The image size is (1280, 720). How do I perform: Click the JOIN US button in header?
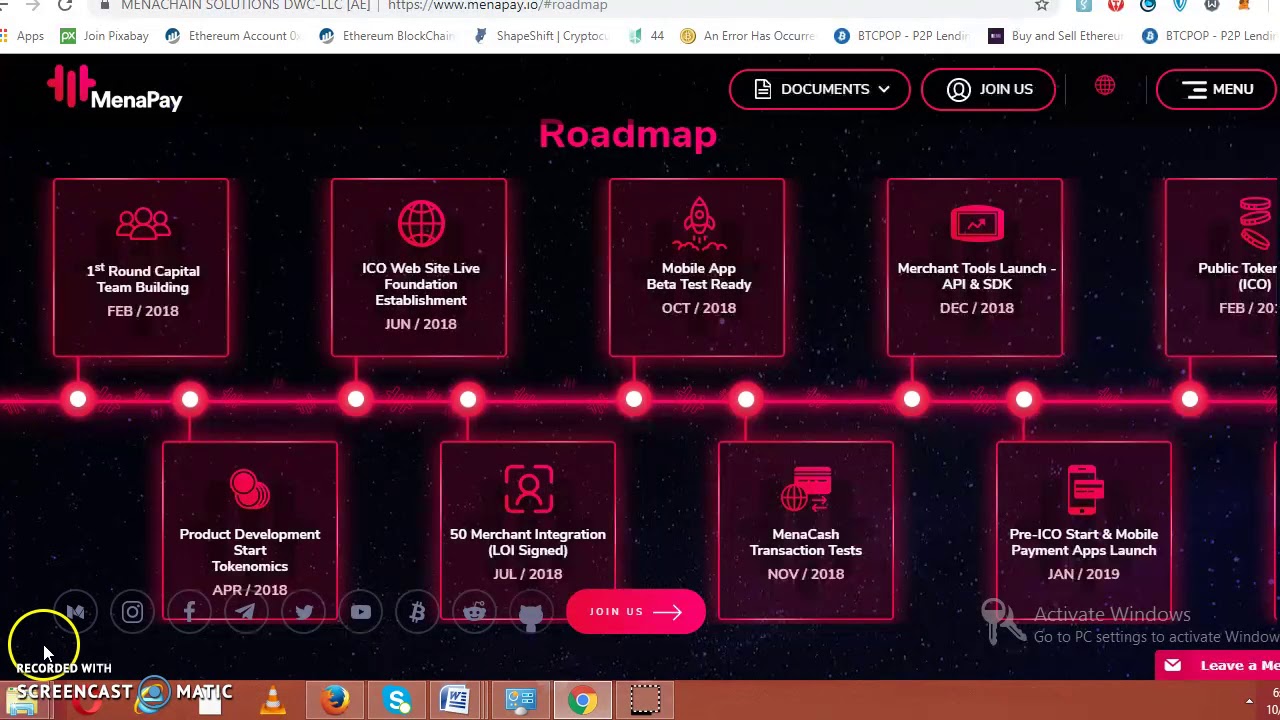click(989, 89)
